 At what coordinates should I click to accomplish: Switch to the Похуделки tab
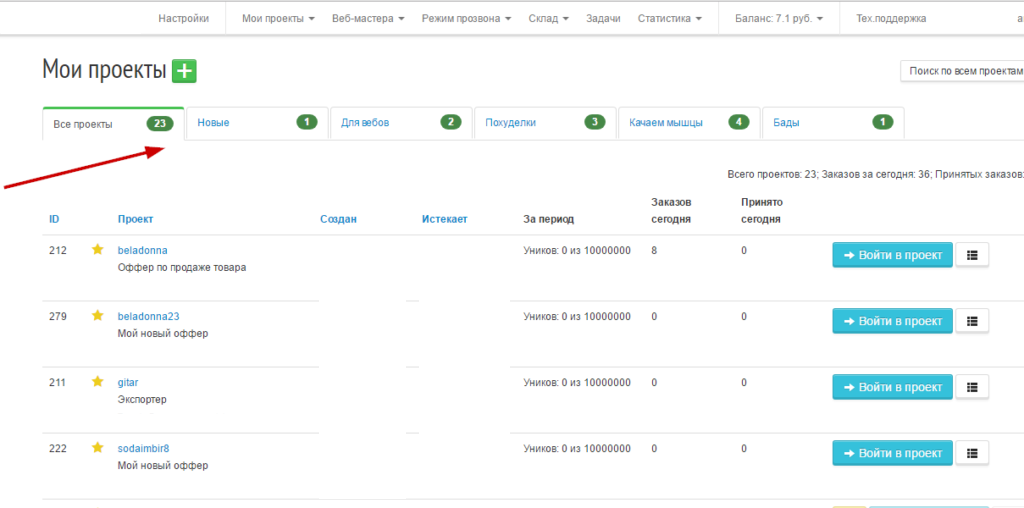click(x=544, y=123)
